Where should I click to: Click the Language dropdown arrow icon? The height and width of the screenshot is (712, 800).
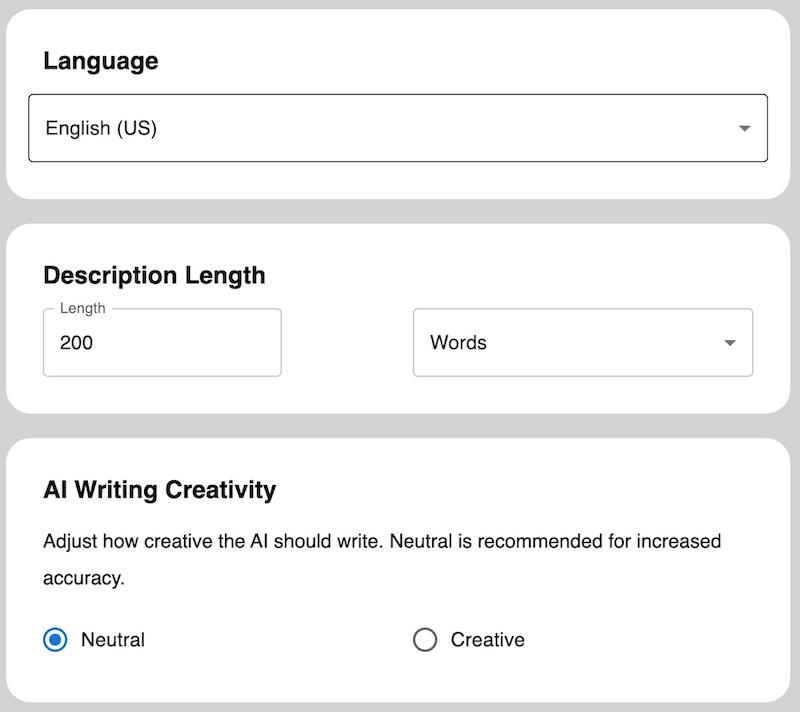[744, 128]
